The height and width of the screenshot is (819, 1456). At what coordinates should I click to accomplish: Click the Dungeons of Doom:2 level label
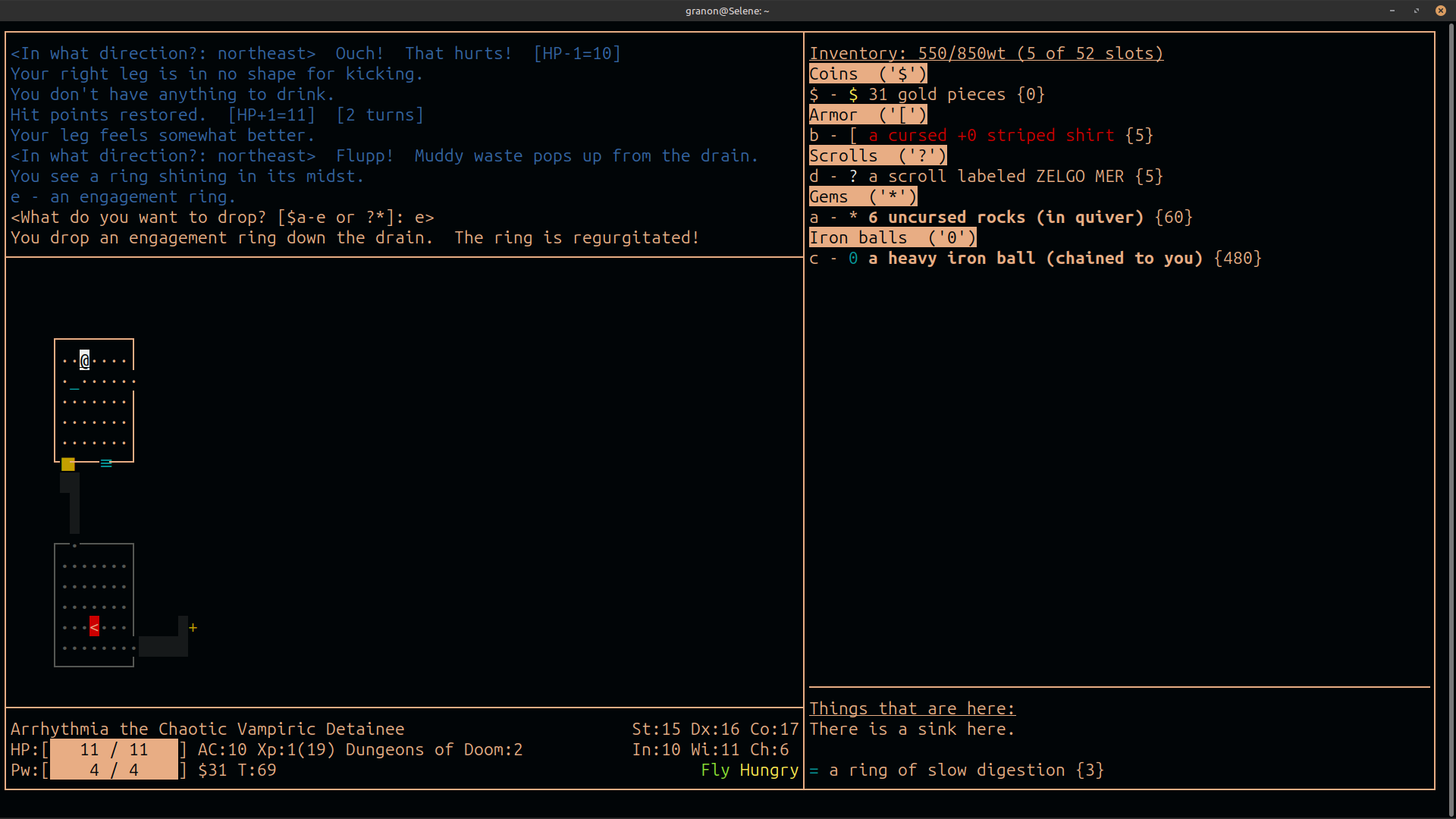click(x=435, y=750)
